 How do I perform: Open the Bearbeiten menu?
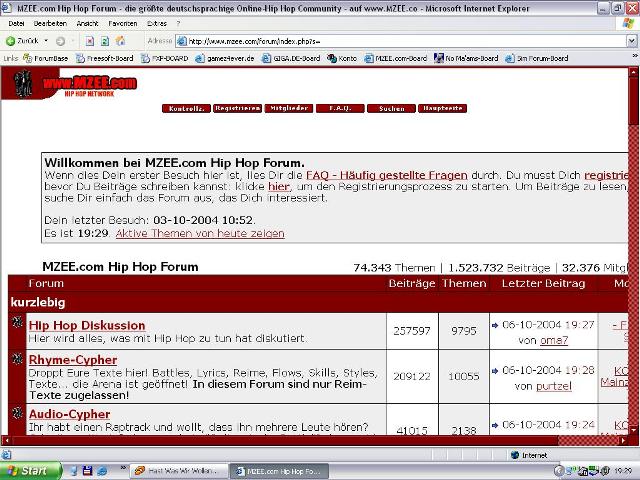click(50, 24)
